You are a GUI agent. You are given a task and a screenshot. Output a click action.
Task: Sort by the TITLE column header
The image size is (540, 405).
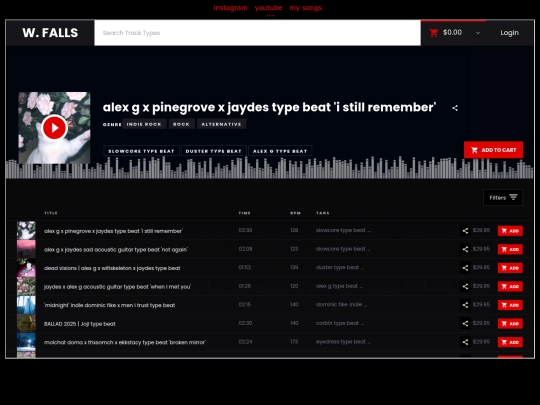(x=51, y=213)
